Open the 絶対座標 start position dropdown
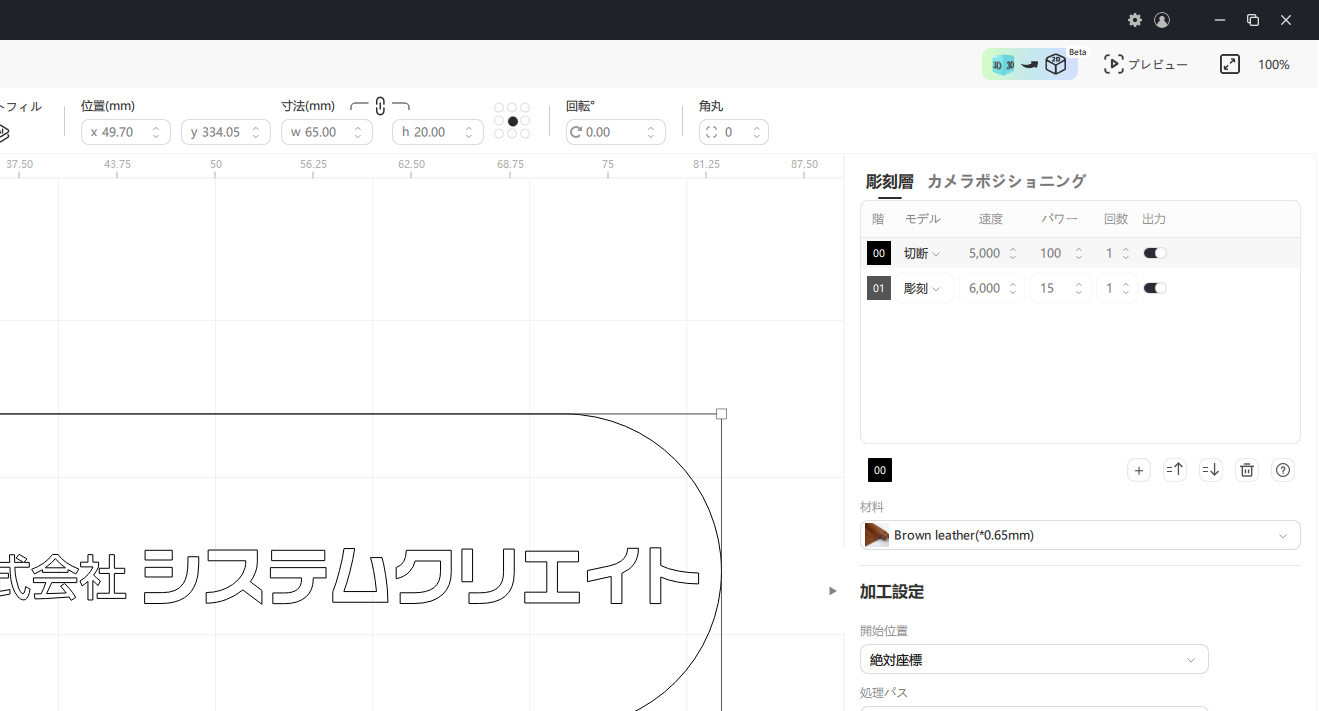 pyautogui.click(x=1034, y=660)
